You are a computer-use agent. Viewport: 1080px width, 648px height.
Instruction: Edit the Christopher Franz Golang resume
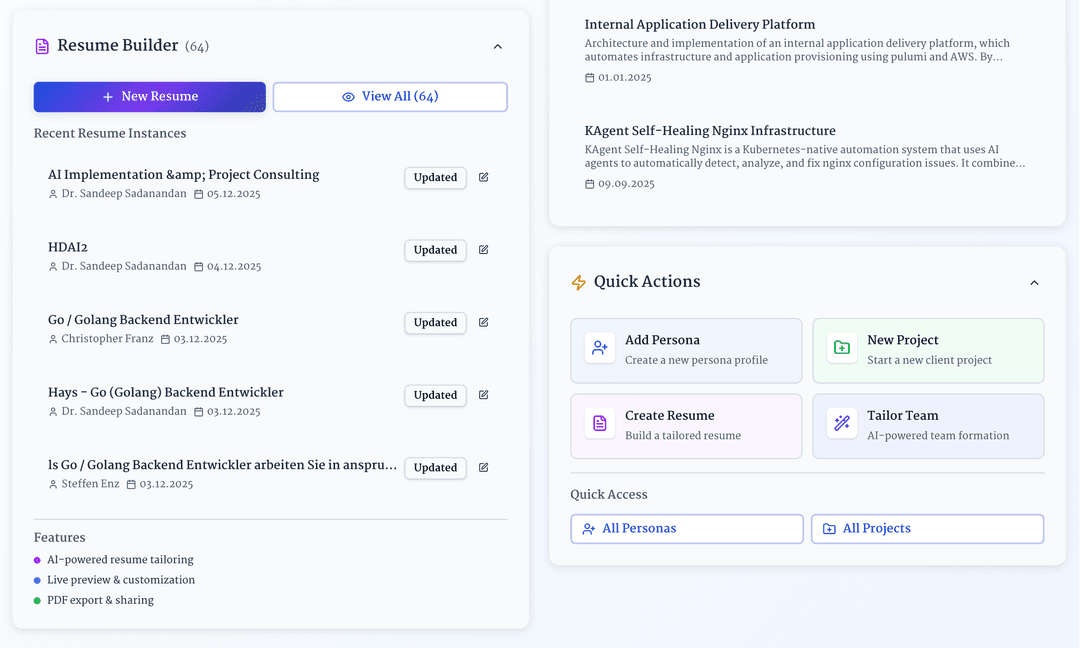point(484,322)
